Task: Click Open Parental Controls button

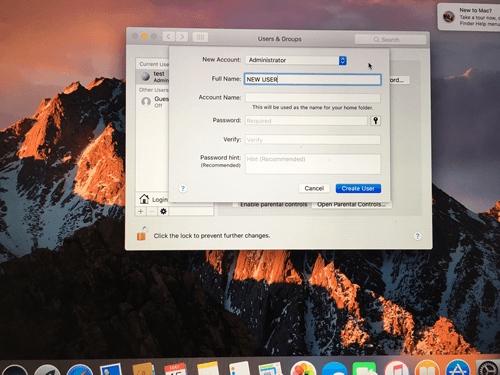Action: [351, 204]
